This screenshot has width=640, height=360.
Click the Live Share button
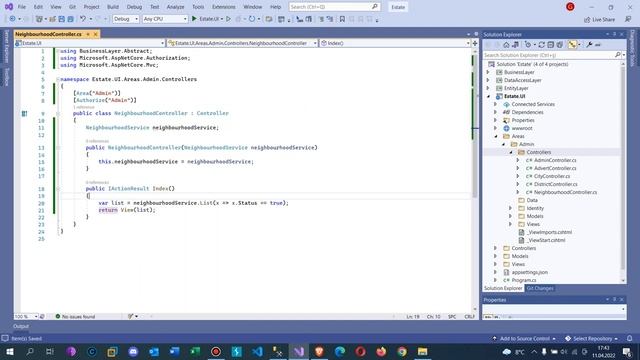coord(599,20)
